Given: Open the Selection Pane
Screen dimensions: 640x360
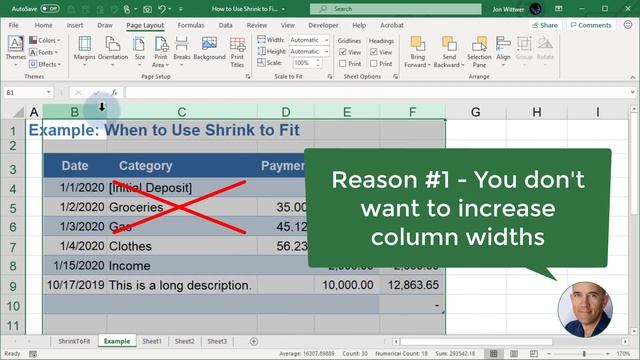Looking at the screenshot, I should (x=479, y=51).
